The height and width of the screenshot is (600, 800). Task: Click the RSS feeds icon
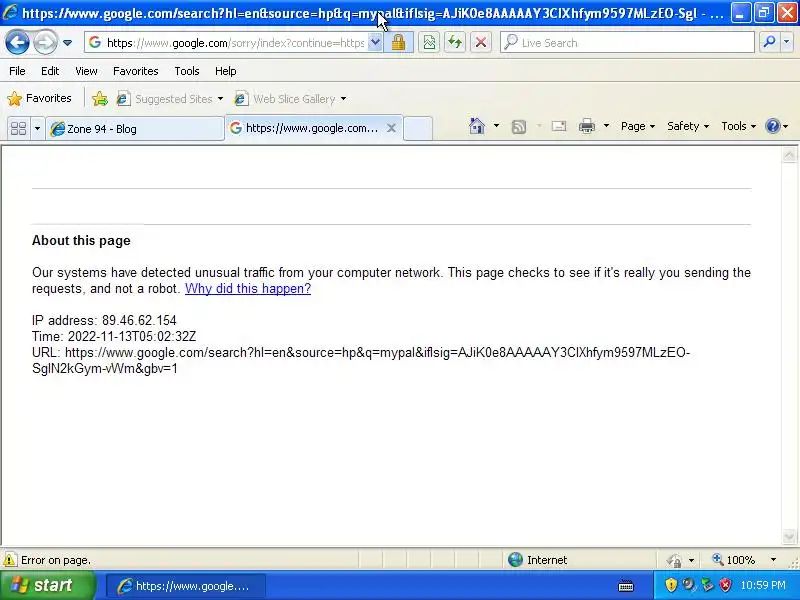coord(519,126)
